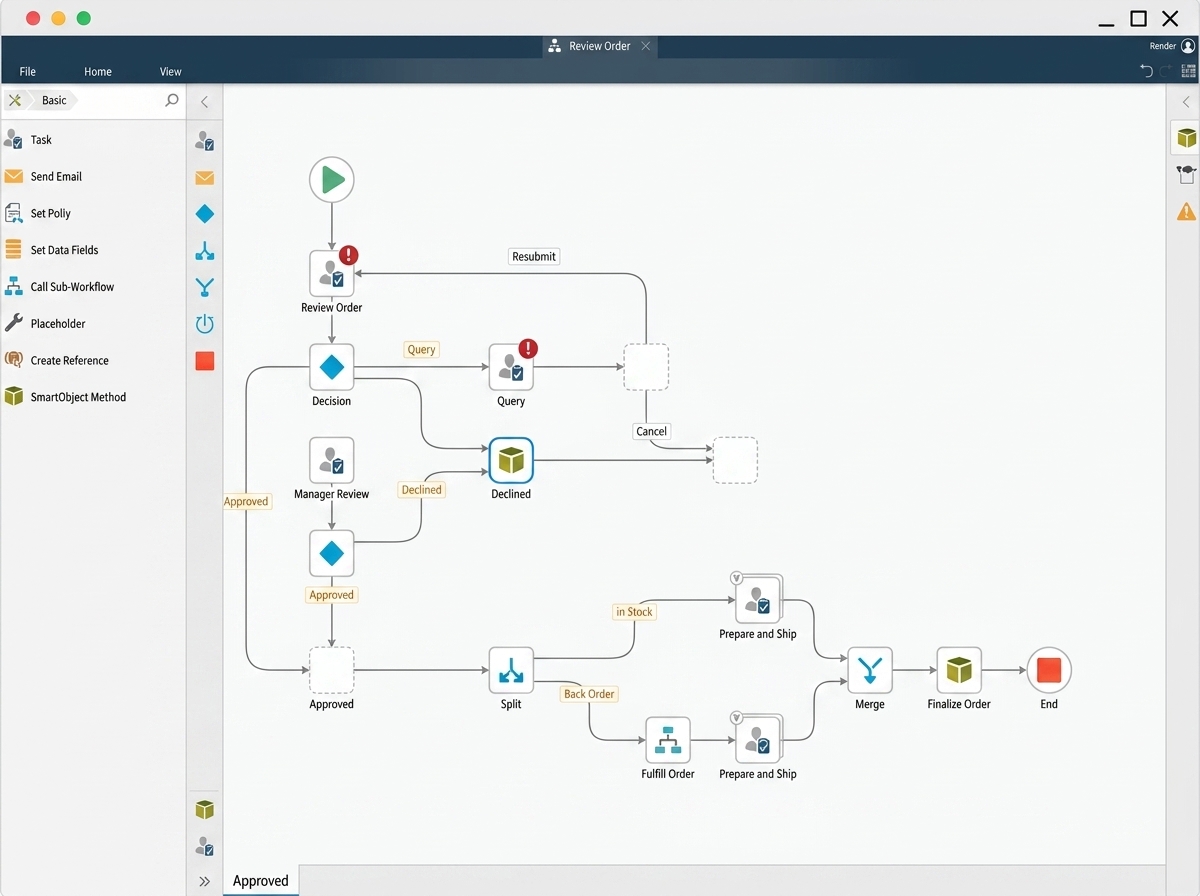Select the End node
This screenshot has width=1200, height=896.
click(x=1049, y=670)
